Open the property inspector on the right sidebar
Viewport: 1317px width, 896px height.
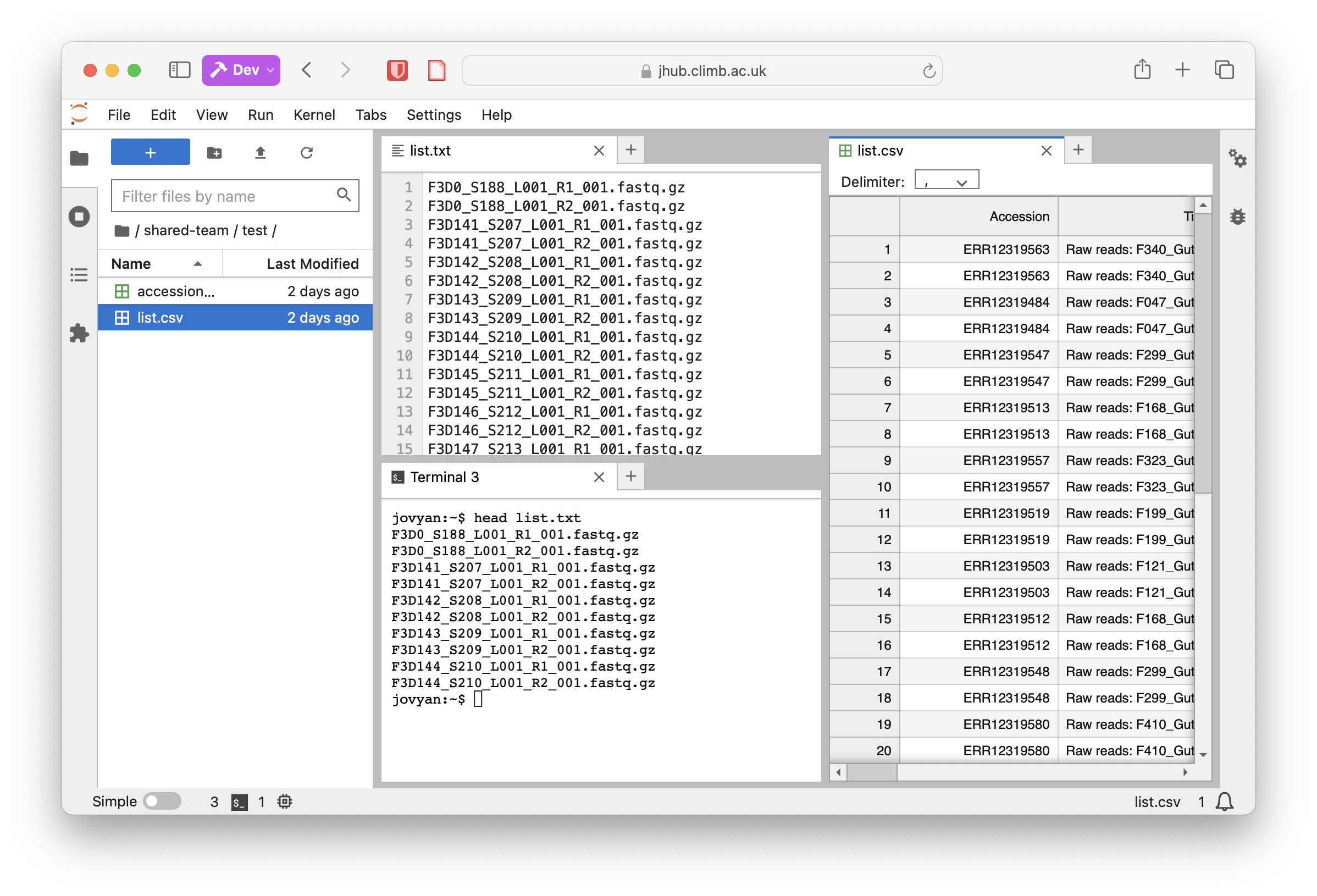pyautogui.click(x=1239, y=159)
